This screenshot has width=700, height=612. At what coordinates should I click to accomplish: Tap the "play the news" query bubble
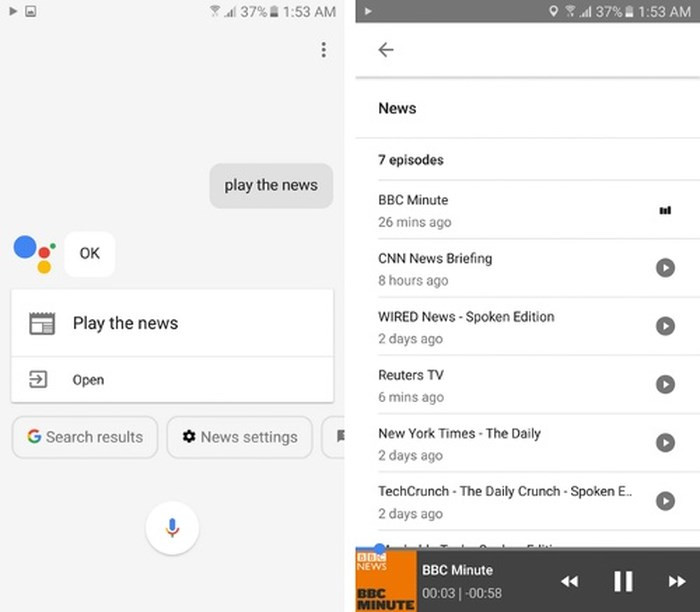[x=271, y=185]
